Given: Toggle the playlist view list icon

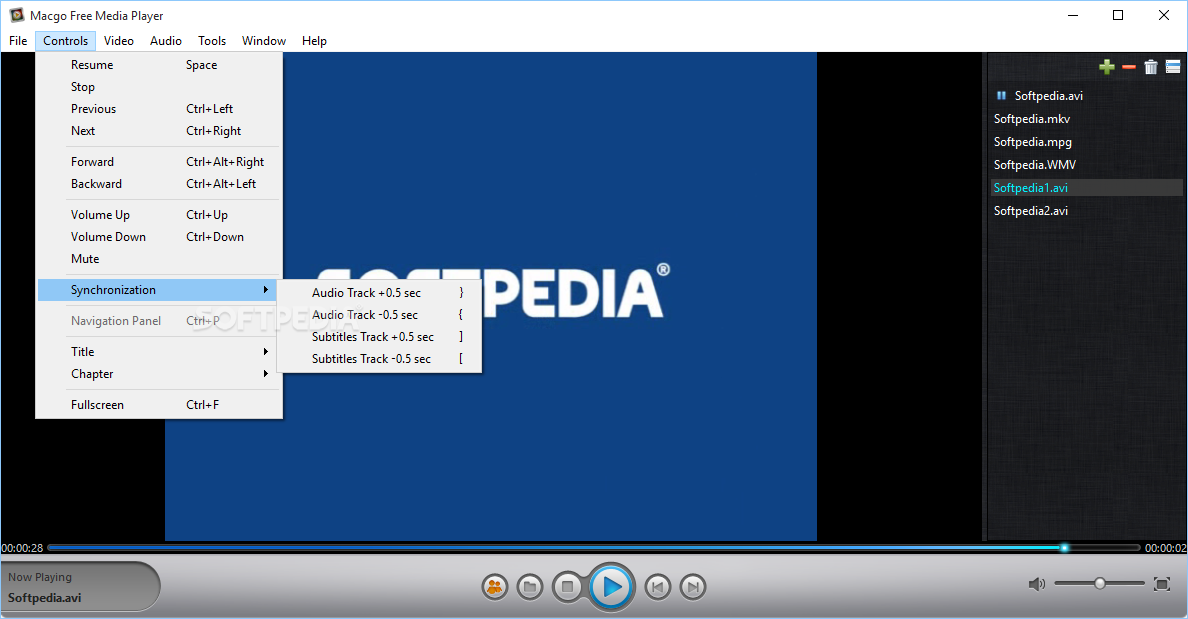Looking at the screenshot, I should click(1173, 67).
